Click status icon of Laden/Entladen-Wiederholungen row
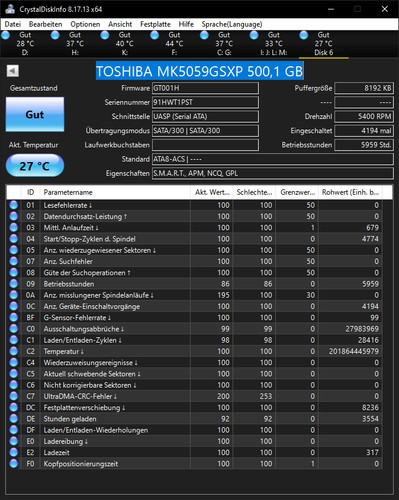The height and width of the screenshot is (500, 399). pyautogui.click(x=14, y=430)
